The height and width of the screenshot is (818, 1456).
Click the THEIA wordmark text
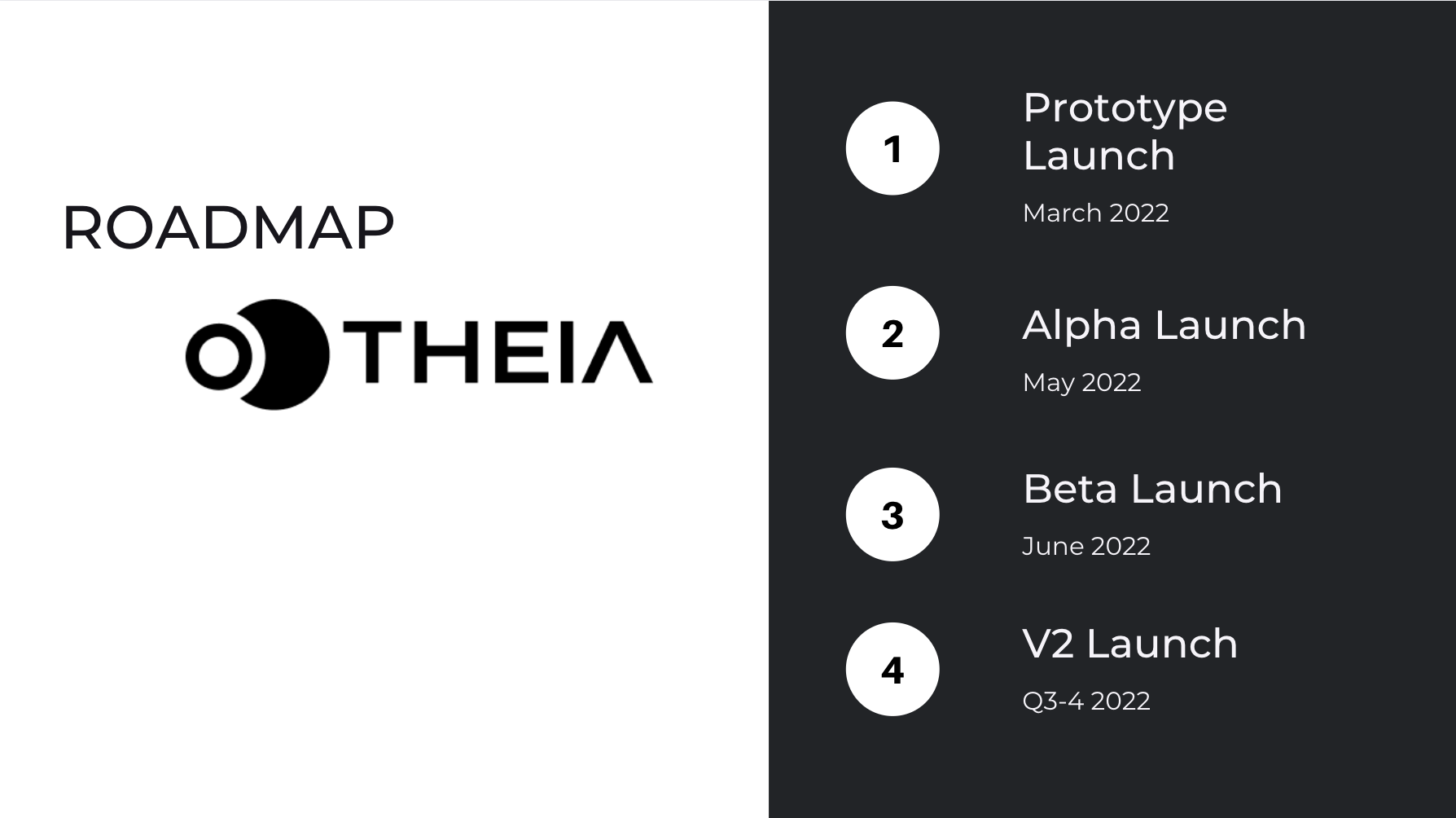point(498,352)
